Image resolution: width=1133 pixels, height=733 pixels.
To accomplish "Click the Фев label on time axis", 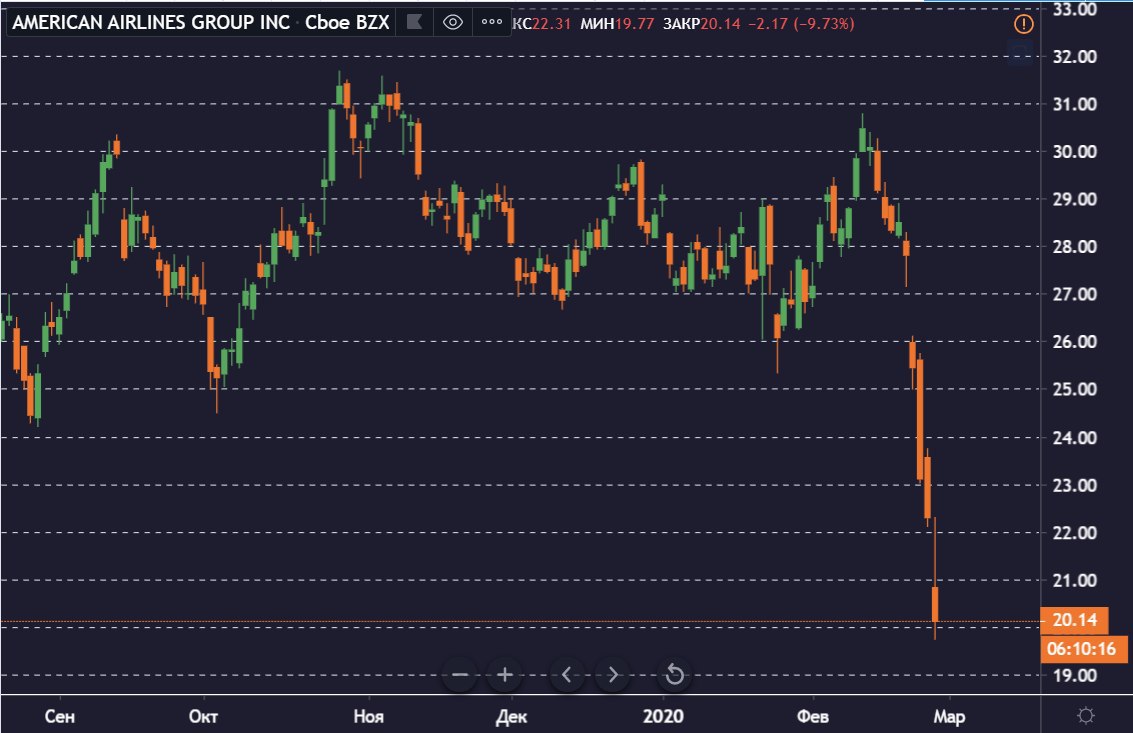I will pos(812,716).
